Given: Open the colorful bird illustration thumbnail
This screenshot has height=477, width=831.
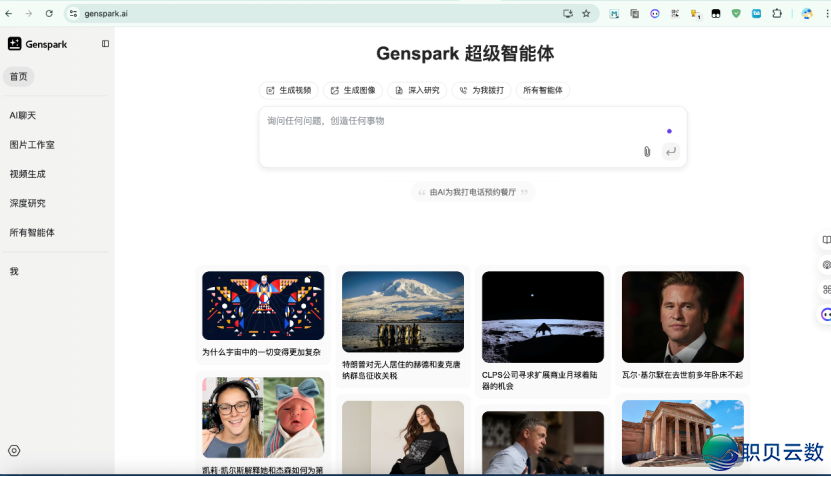Looking at the screenshot, I should coord(263,305).
